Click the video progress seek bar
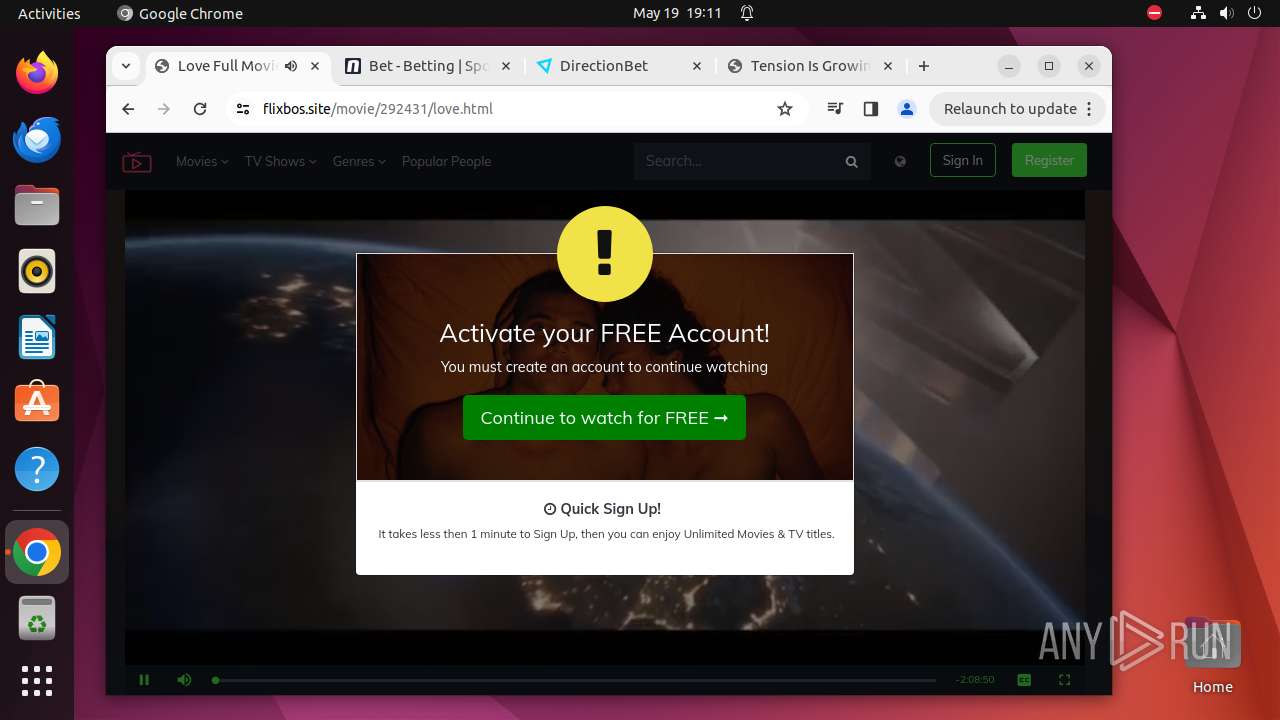Image resolution: width=1280 pixels, height=720 pixels. (575, 680)
